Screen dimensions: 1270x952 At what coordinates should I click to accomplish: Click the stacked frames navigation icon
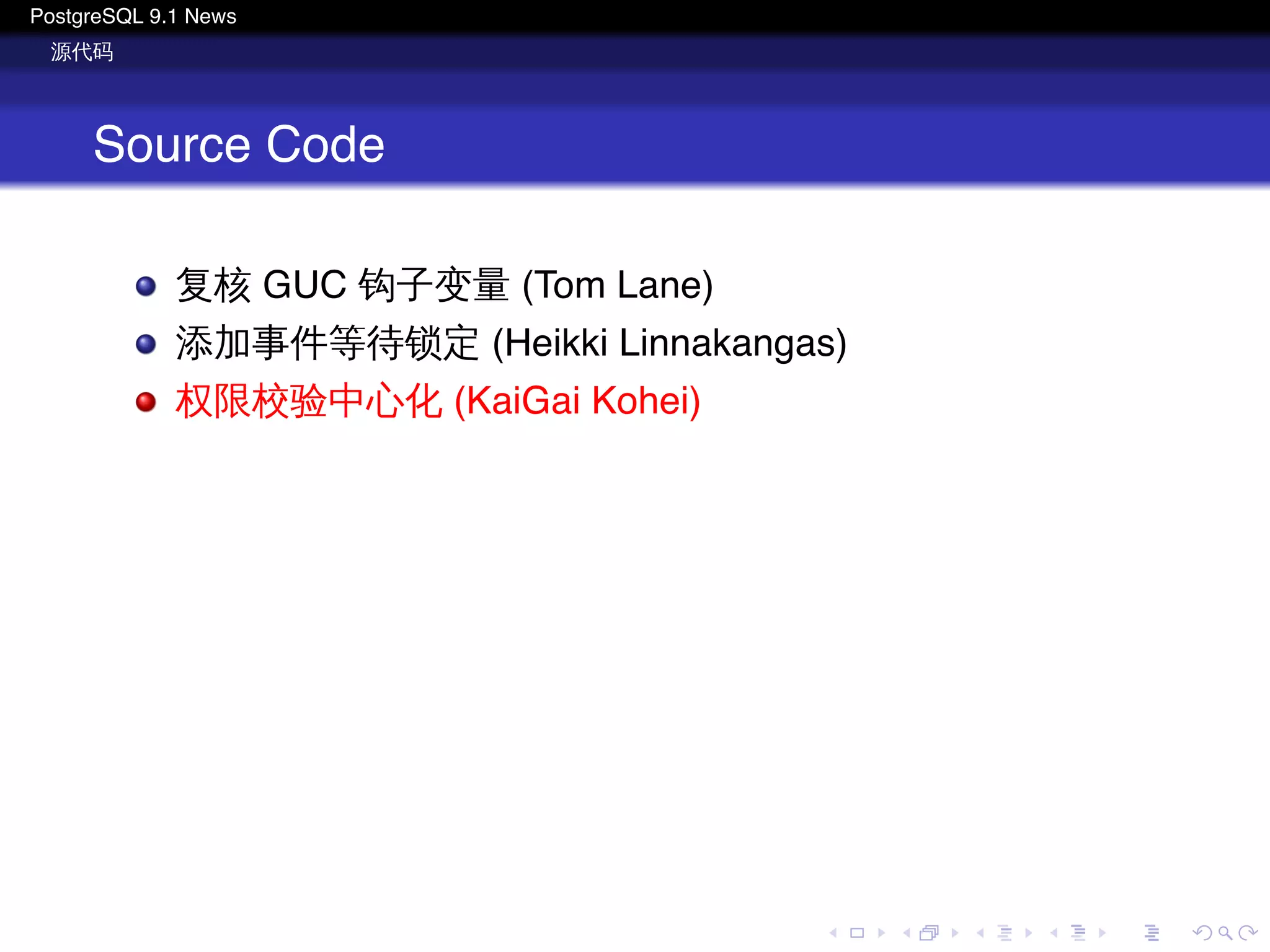pos(930,933)
